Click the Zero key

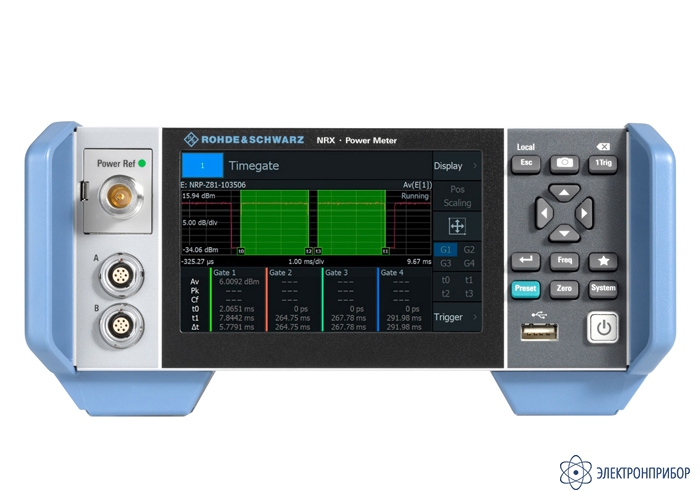click(564, 289)
